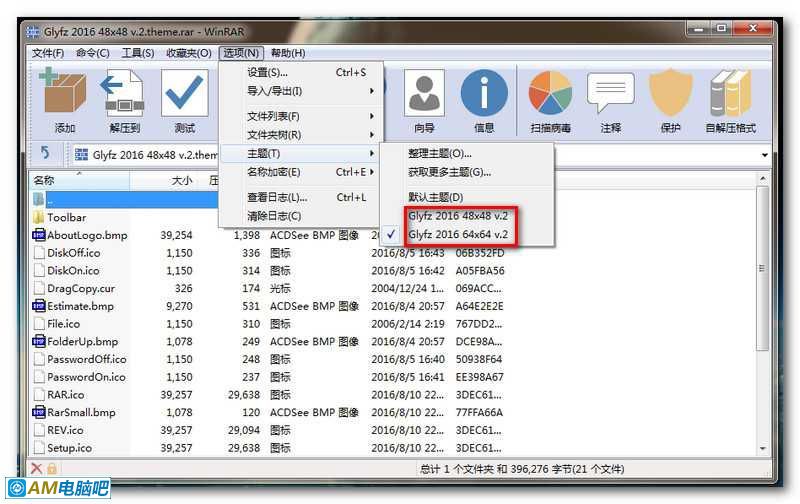Click the AboutLogo.bmp file icon
Viewport: 800px width, 504px height.
38,235
